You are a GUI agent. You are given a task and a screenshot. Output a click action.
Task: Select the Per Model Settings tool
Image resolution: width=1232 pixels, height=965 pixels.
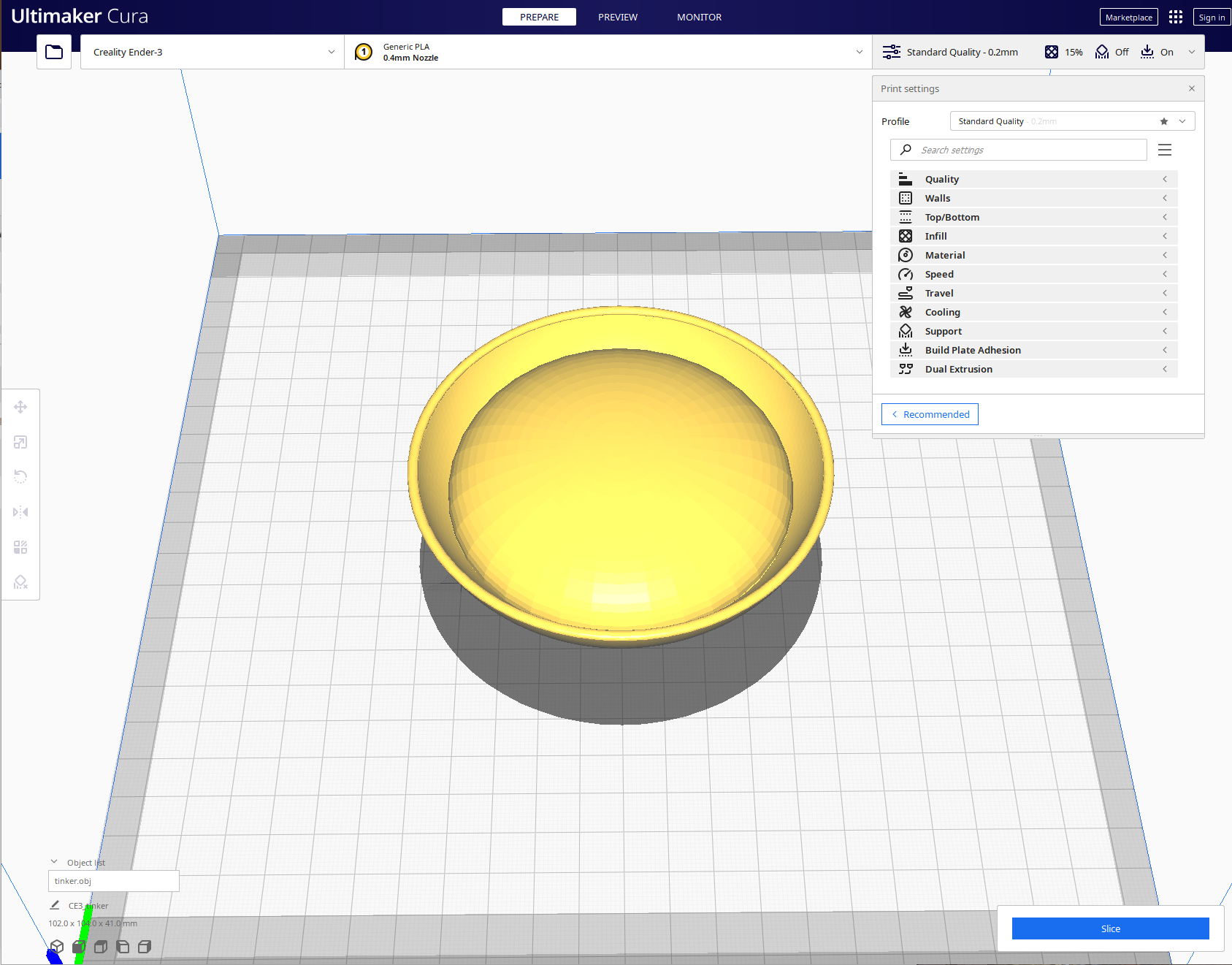pos(20,547)
